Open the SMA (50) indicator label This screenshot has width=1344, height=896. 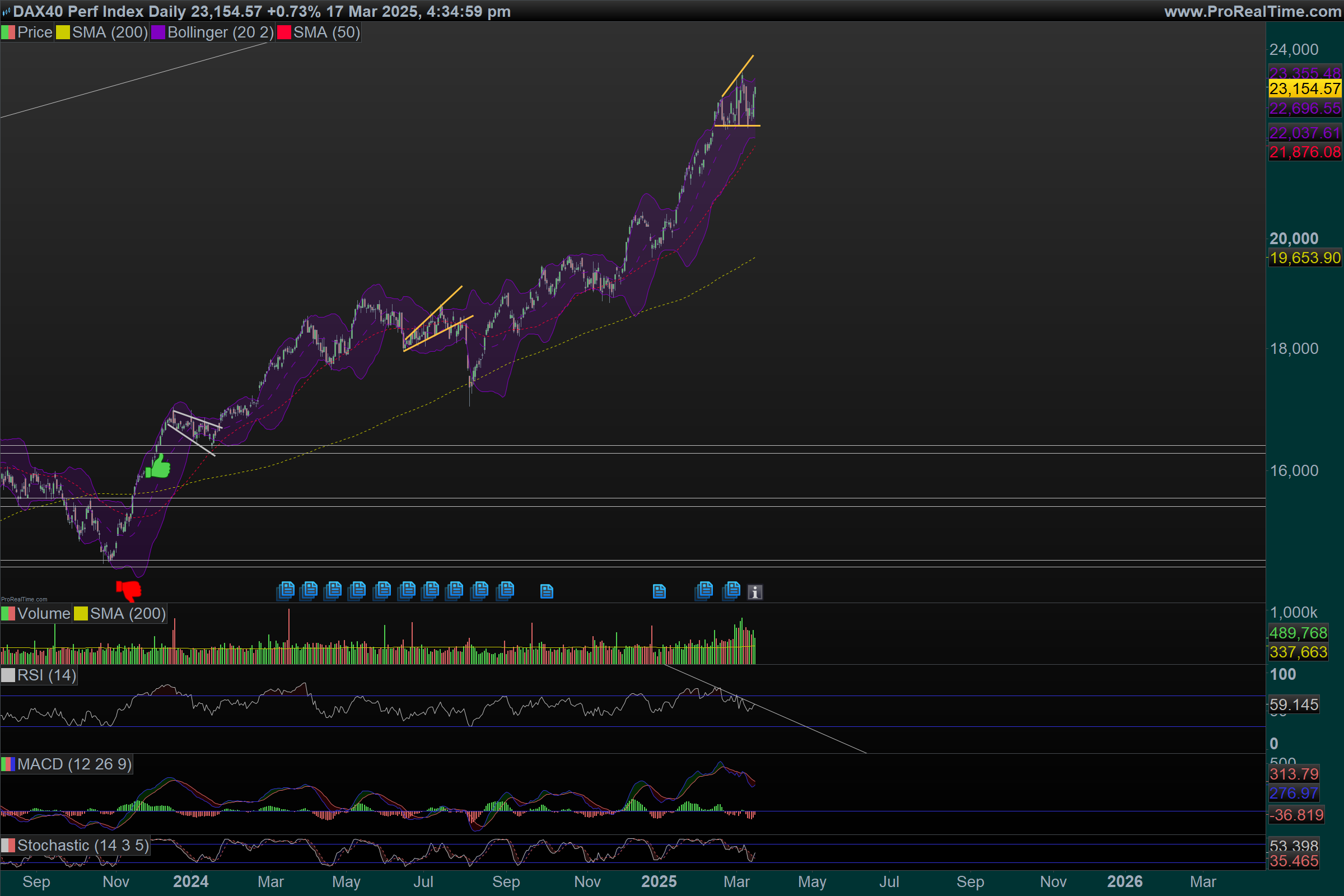point(326,32)
